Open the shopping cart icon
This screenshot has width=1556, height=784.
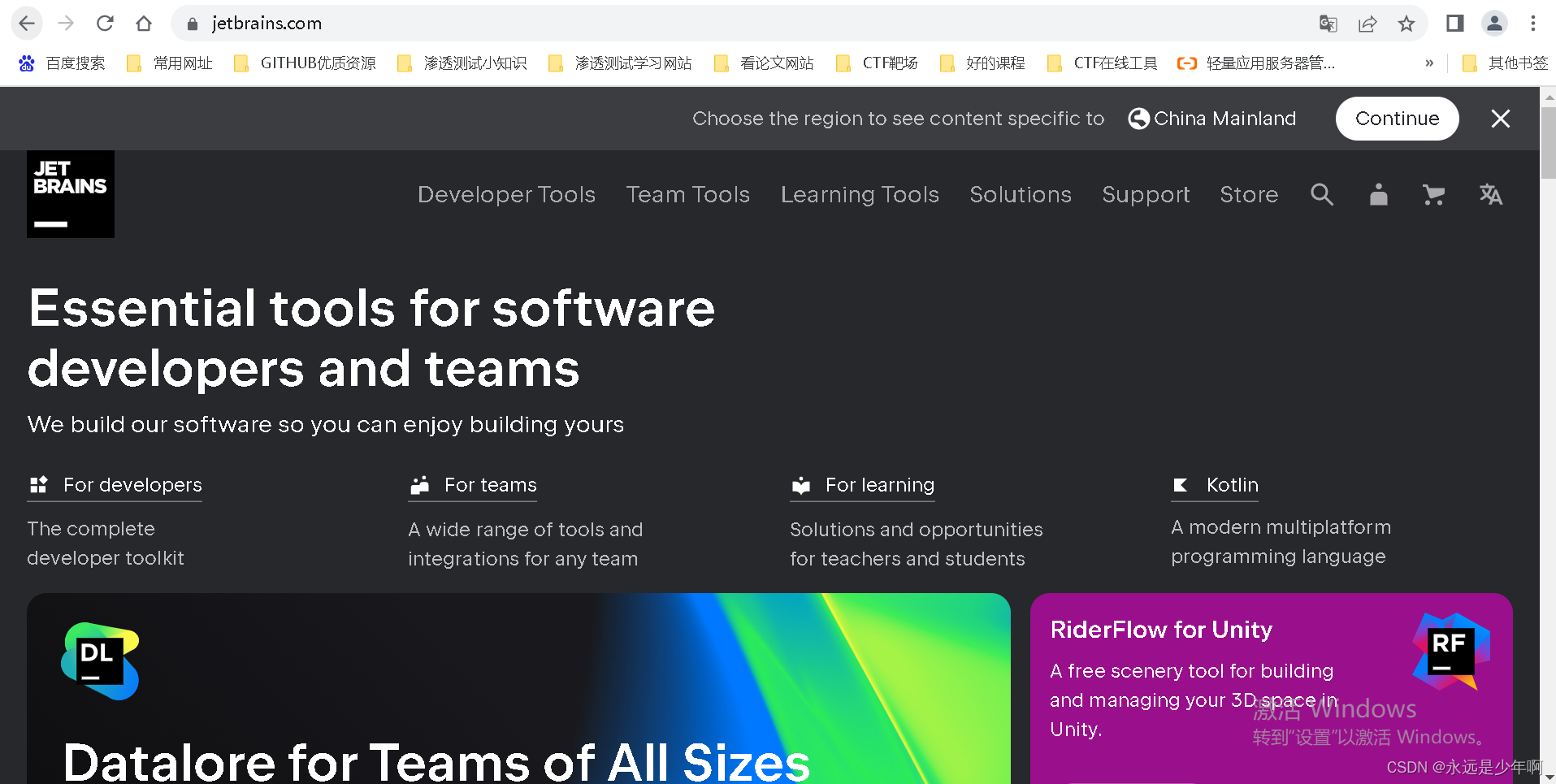click(x=1434, y=194)
